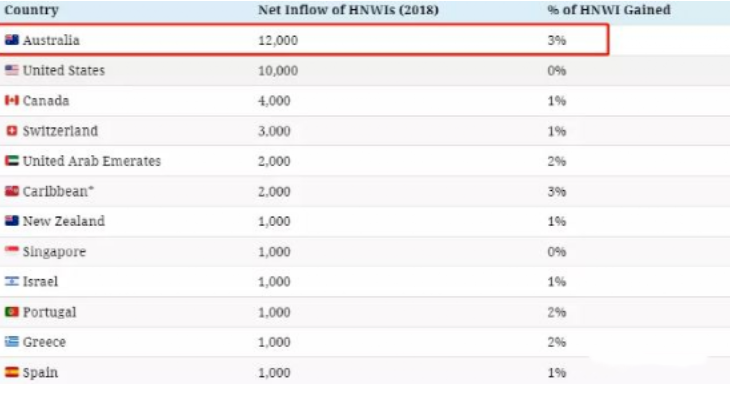Click the United Arab Emirates flag
Image resolution: width=730 pixels, height=396 pixels.
[x=12, y=161]
